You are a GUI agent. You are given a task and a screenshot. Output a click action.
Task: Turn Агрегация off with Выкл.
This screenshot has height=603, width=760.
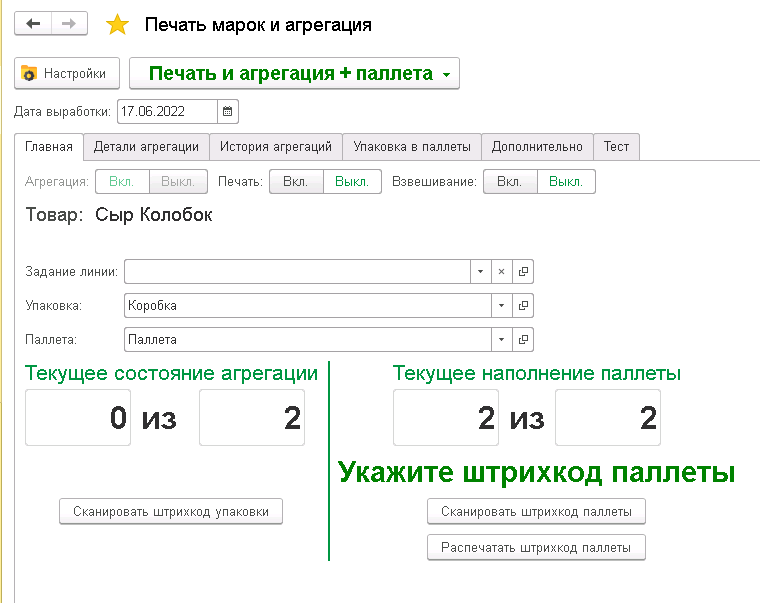[x=178, y=182]
